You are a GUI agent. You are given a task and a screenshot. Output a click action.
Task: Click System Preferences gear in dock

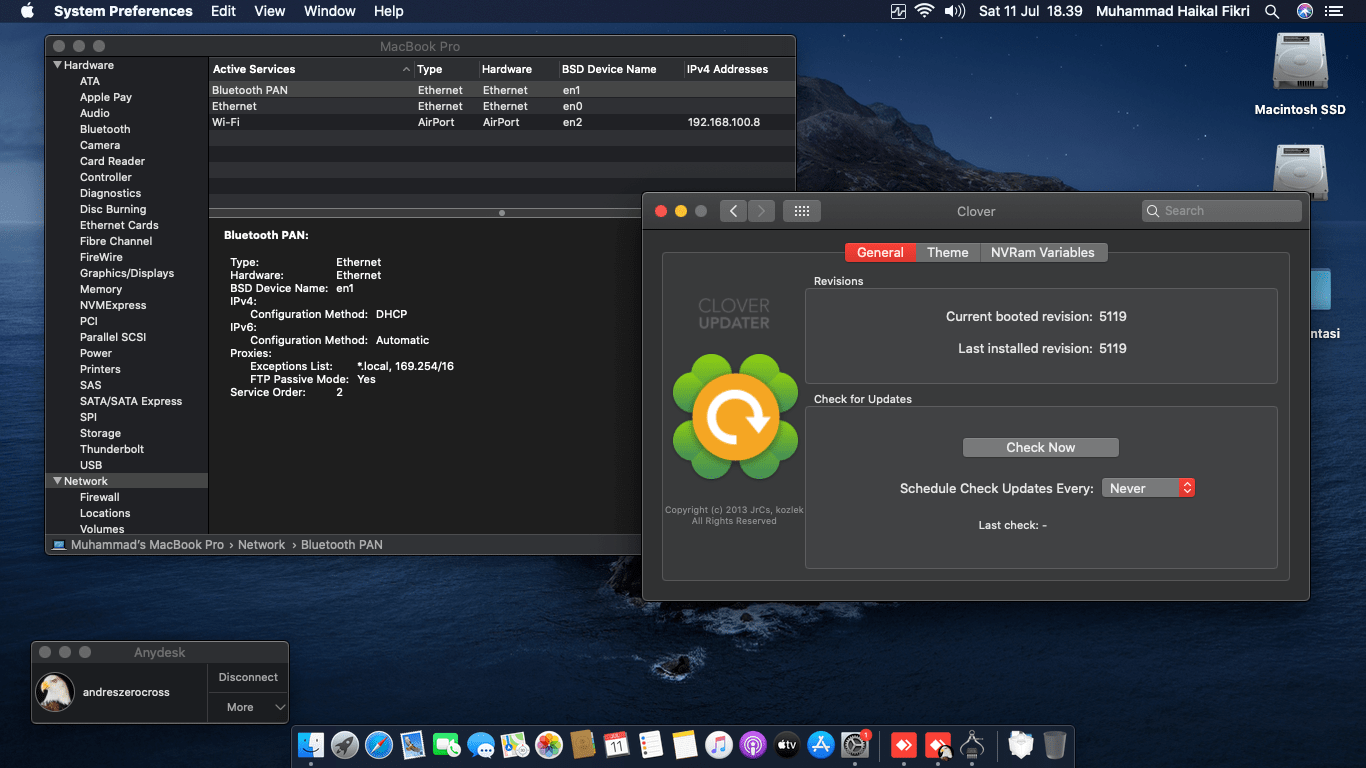coord(855,744)
